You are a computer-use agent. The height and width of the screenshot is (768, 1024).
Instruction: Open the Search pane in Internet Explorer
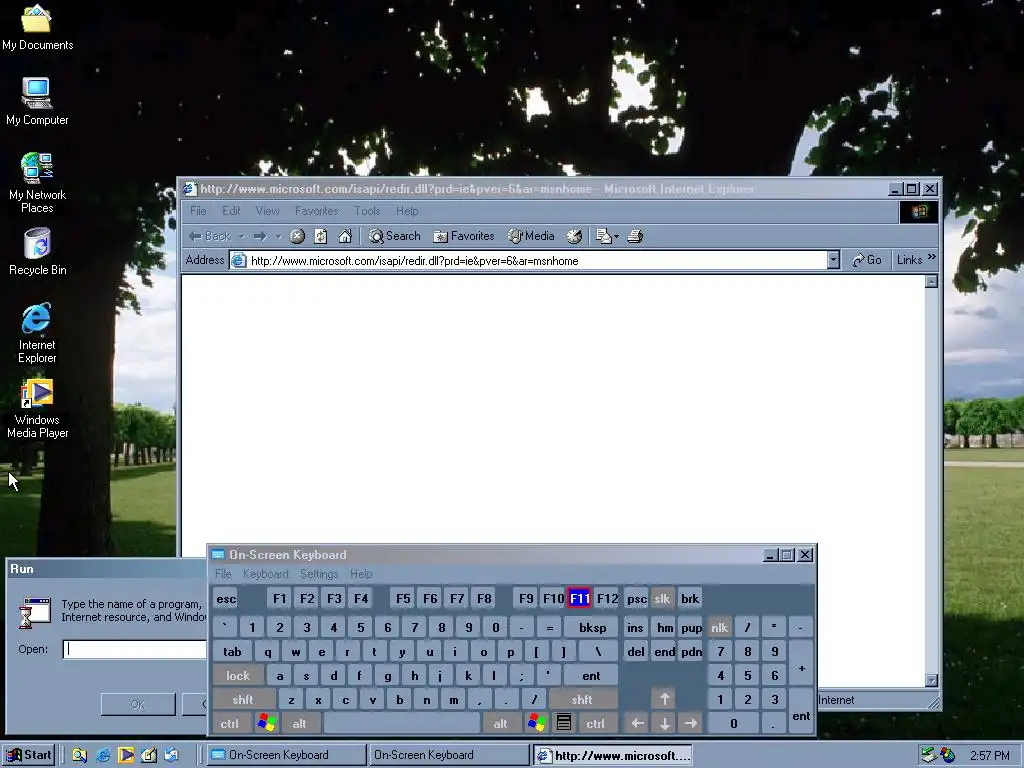coord(394,236)
